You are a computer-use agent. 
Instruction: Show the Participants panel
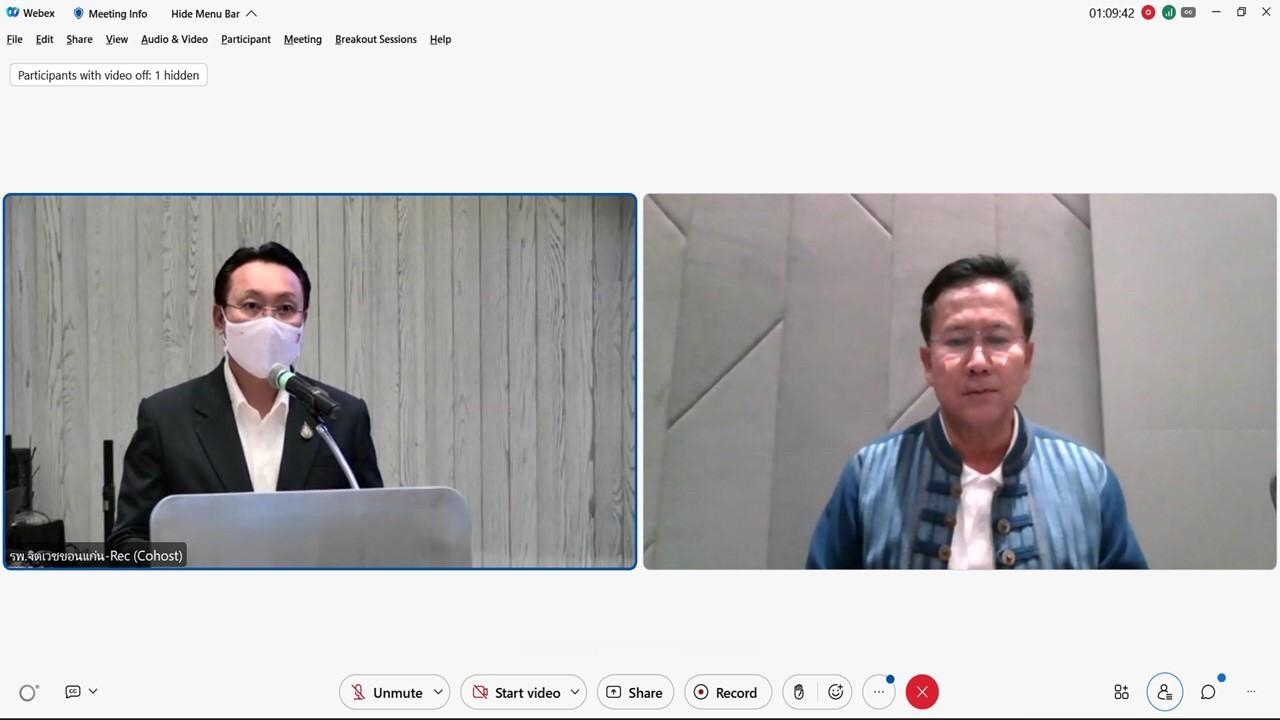point(1165,692)
